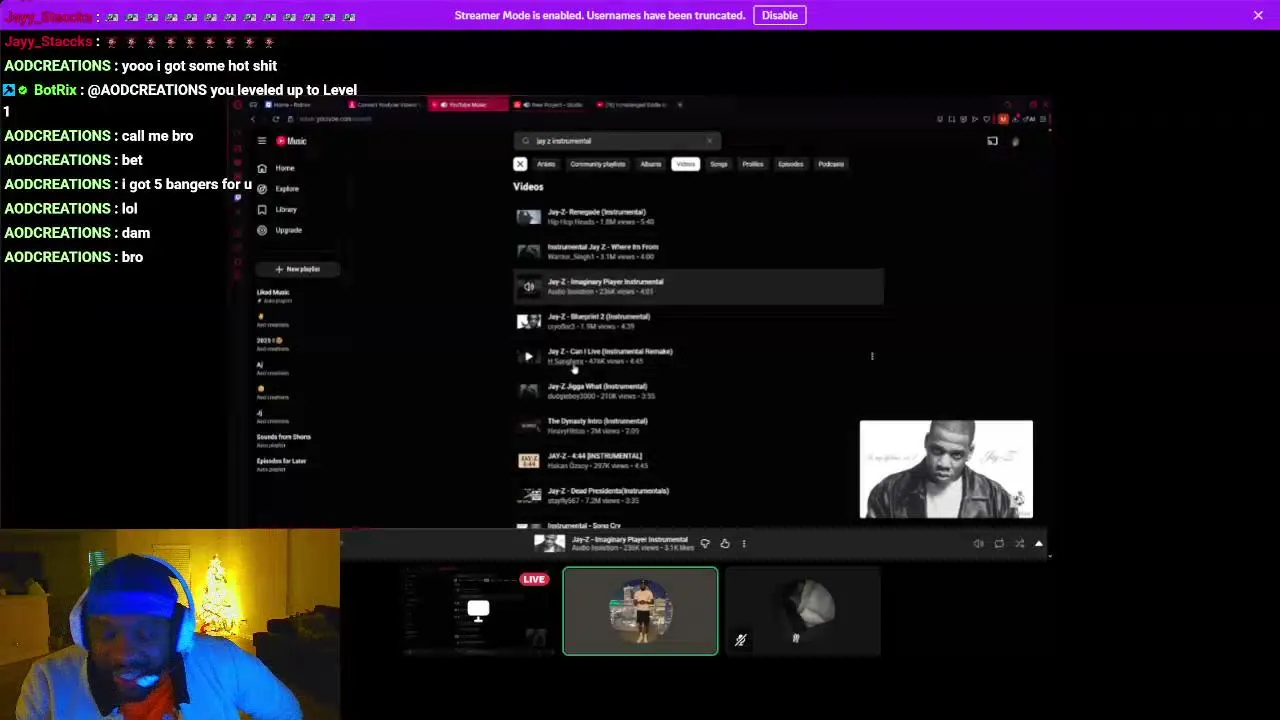Open the Liked Music playlist
This screenshot has height=720, width=1280.
click(274, 295)
